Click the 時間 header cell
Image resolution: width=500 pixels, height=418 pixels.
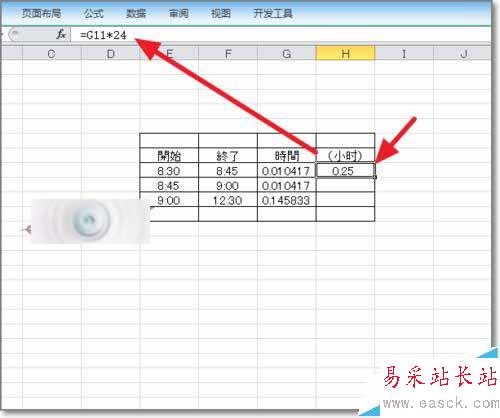pos(287,155)
